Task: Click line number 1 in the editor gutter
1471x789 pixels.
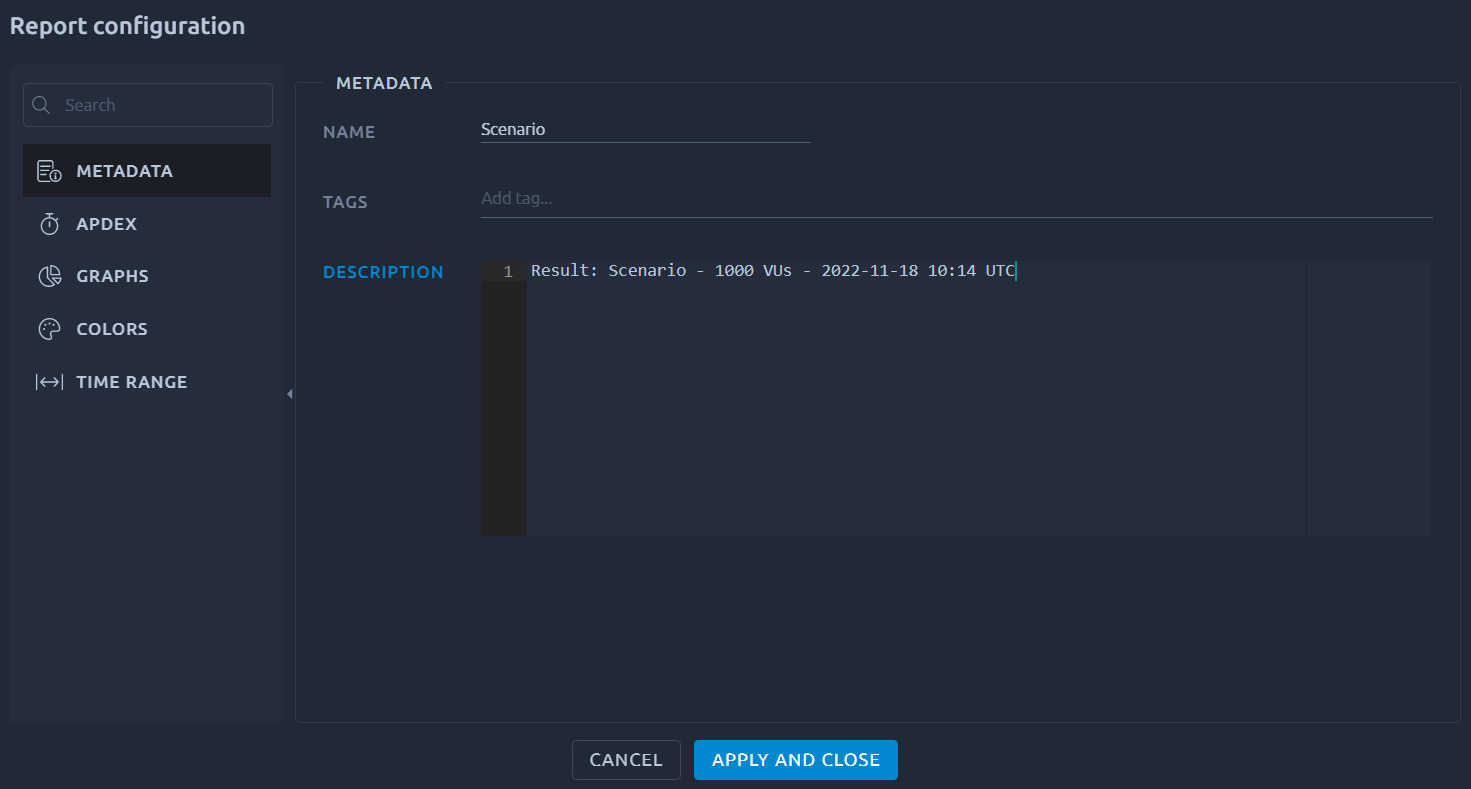Action: point(508,272)
